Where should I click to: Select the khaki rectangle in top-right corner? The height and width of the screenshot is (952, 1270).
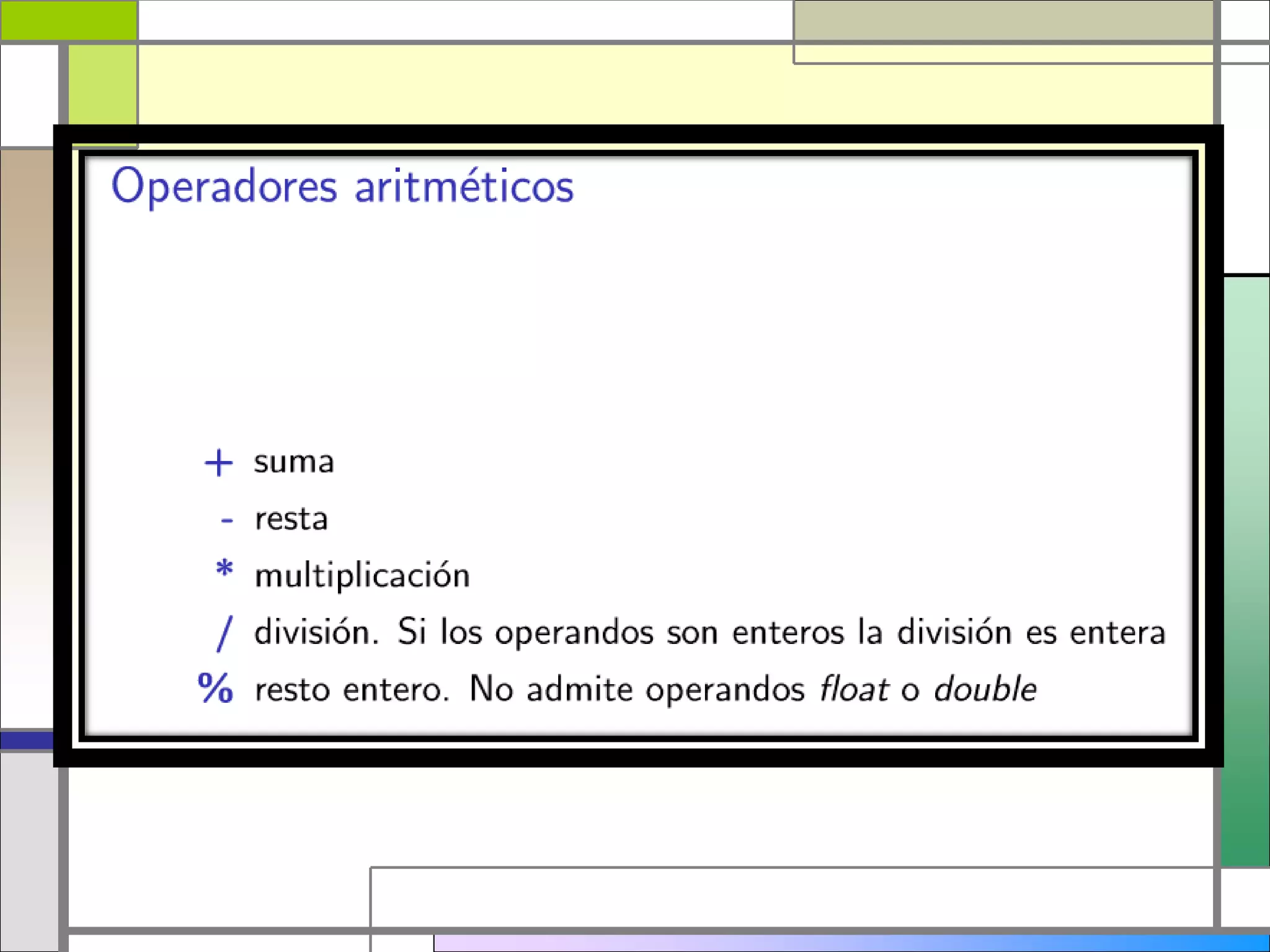(x=1003, y=20)
